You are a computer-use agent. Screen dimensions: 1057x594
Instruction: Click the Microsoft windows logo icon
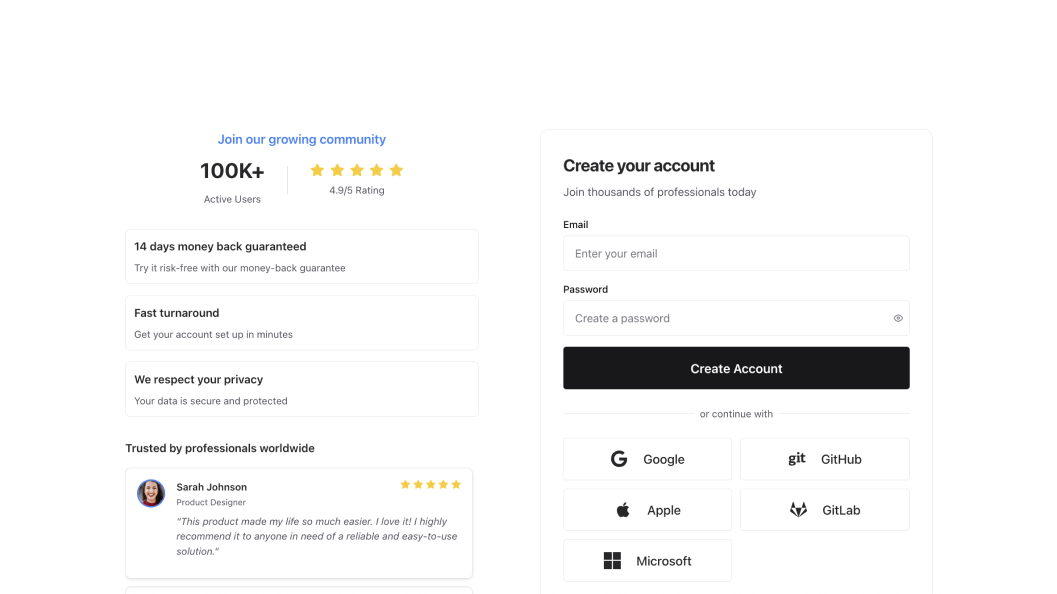(612, 561)
